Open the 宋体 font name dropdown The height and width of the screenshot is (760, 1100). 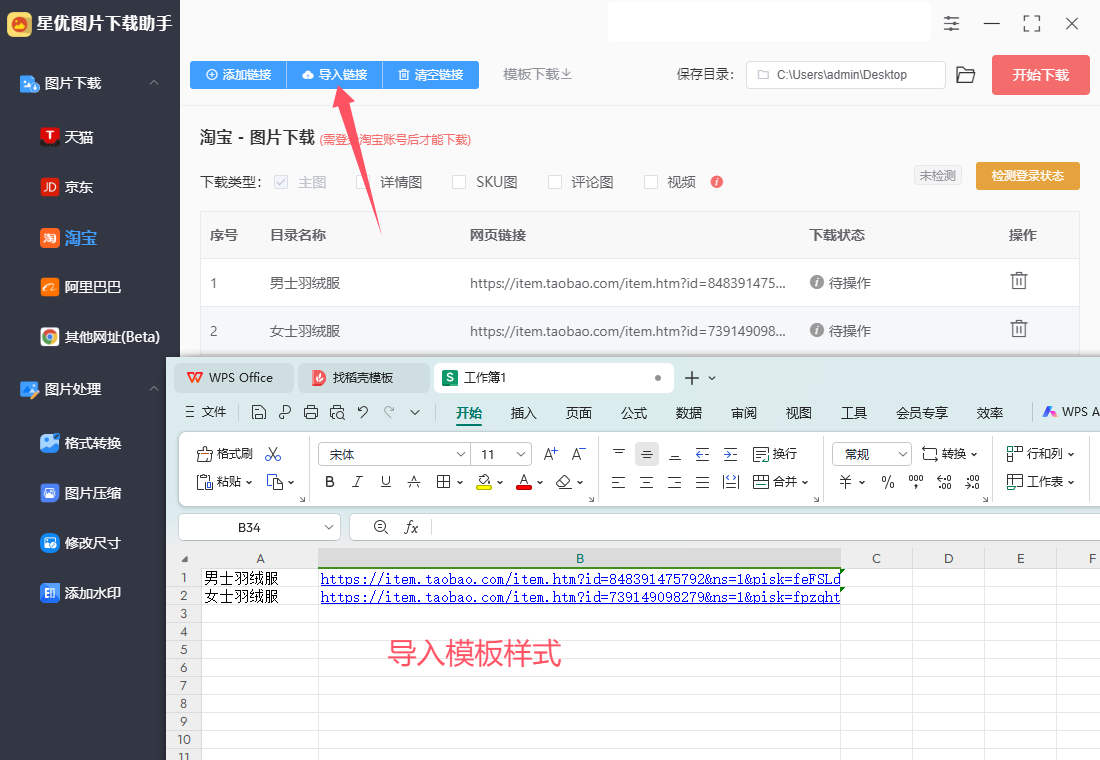point(461,455)
